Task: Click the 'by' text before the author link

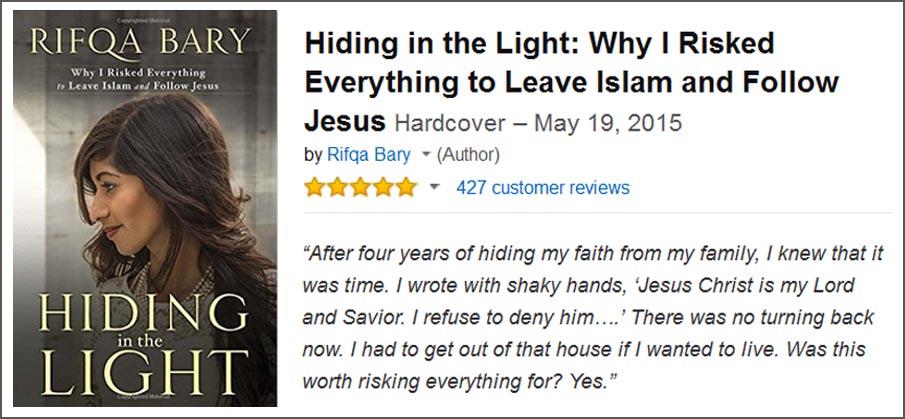Action: (x=313, y=155)
